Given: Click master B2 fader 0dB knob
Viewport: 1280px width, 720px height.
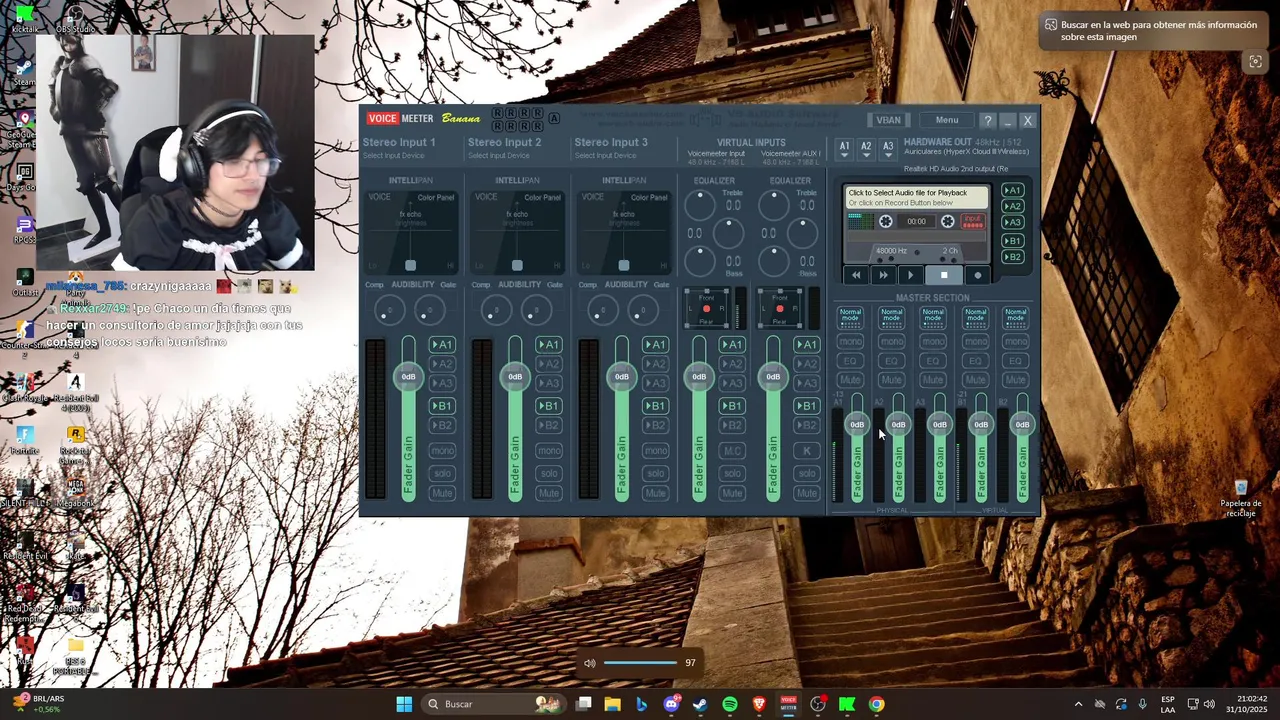Looking at the screenshot, I should point(1022,424).
